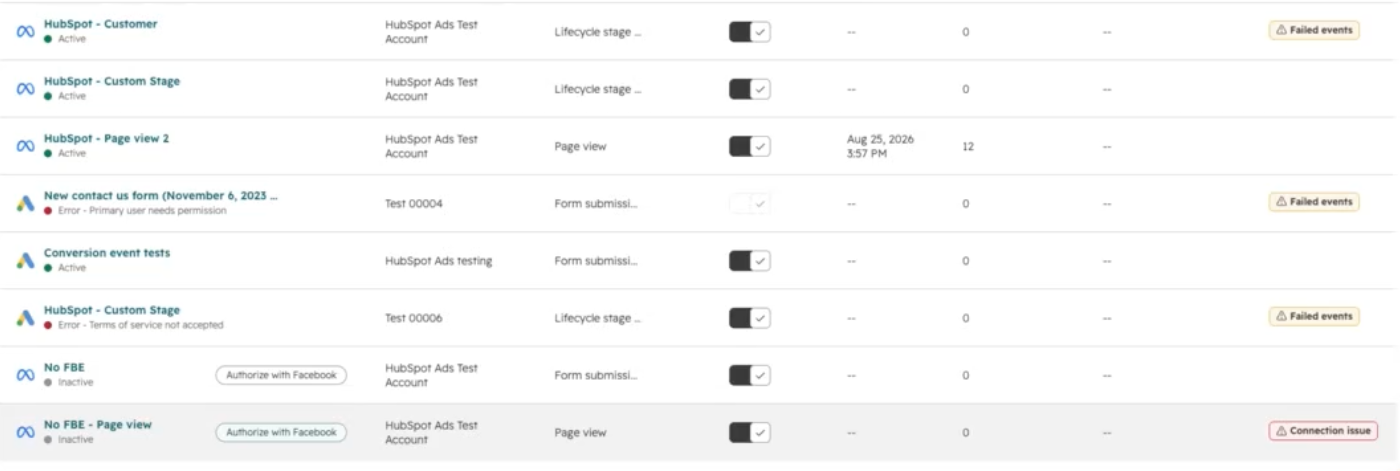The height and width of the screenshot is (471, 1400).
Task: Click the Meta icon beside HubSpot - Page view 2
Action: point(26,146)
